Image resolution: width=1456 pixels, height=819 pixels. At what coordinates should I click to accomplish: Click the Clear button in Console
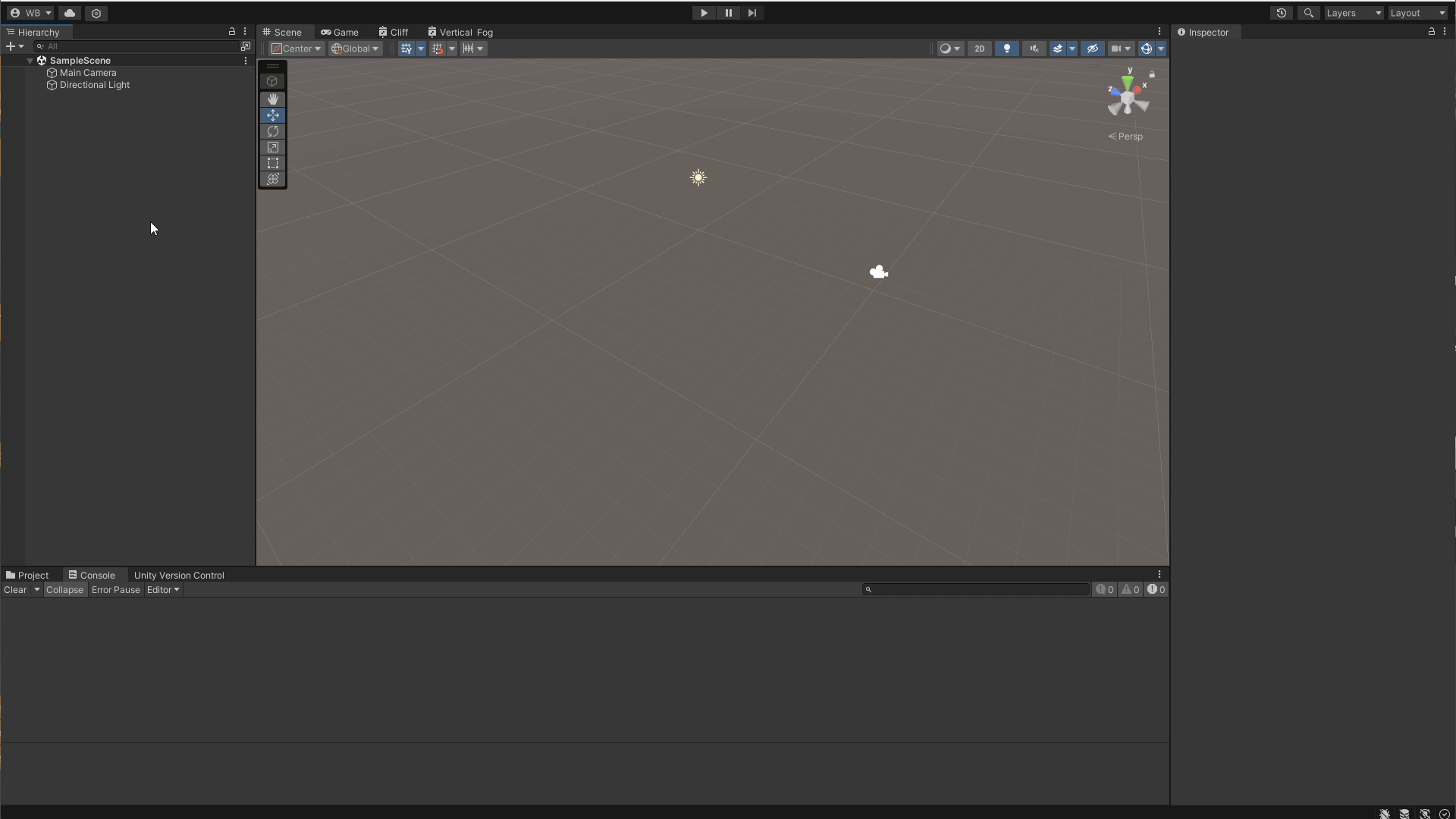pos(15,589)
